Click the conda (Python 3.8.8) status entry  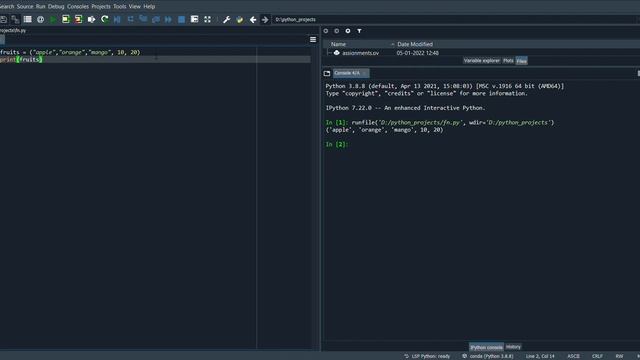pyautogui.click(x=487, y=356)
